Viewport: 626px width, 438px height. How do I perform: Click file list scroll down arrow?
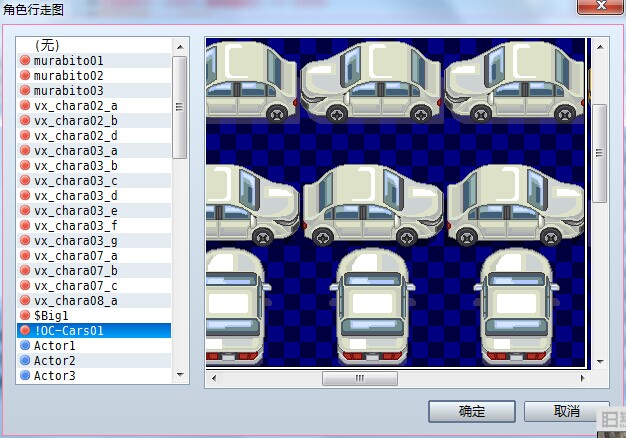(x=180, y=375)
